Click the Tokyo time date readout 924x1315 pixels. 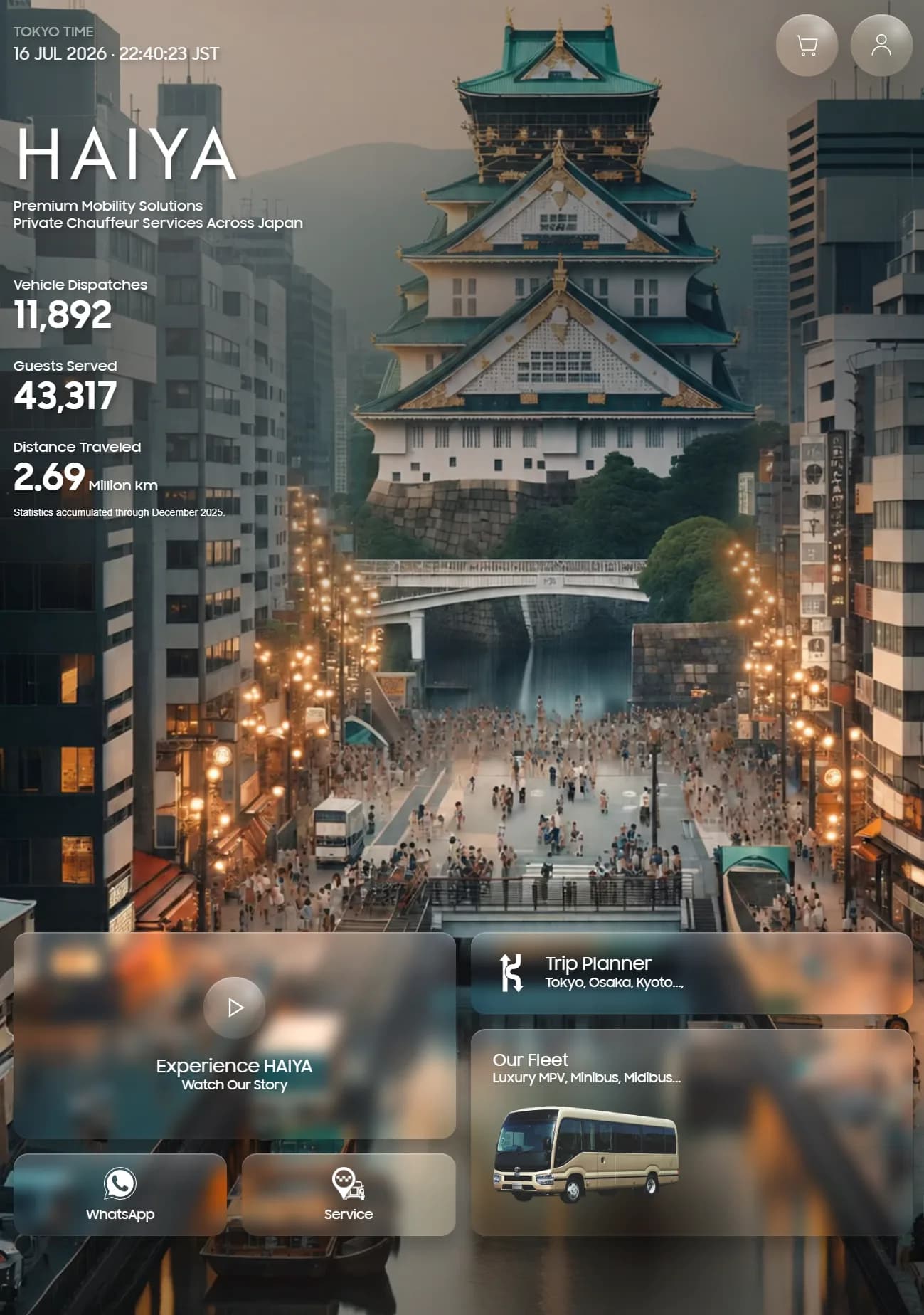click(116, 53)
